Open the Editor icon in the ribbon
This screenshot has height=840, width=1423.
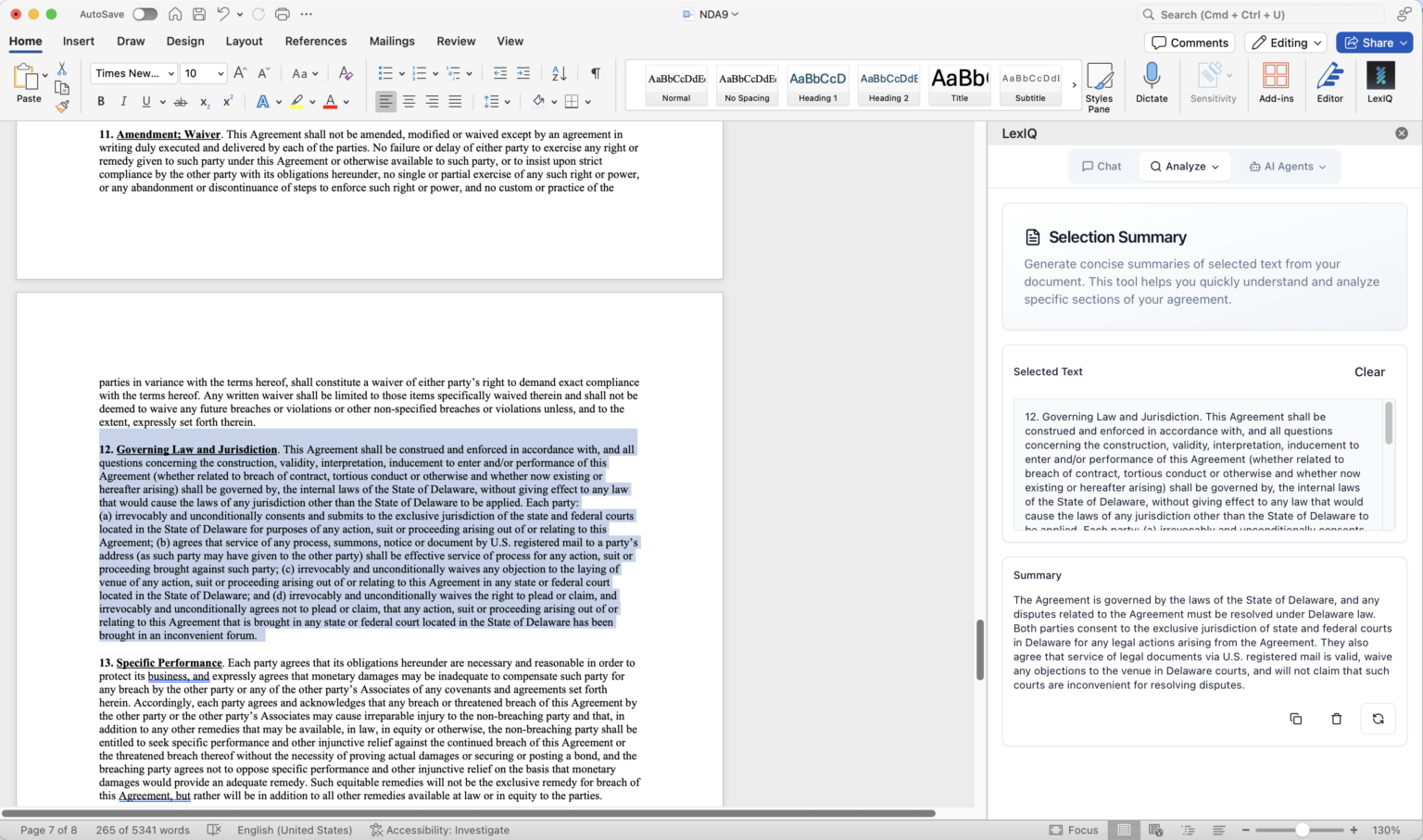coord(1330,83)
